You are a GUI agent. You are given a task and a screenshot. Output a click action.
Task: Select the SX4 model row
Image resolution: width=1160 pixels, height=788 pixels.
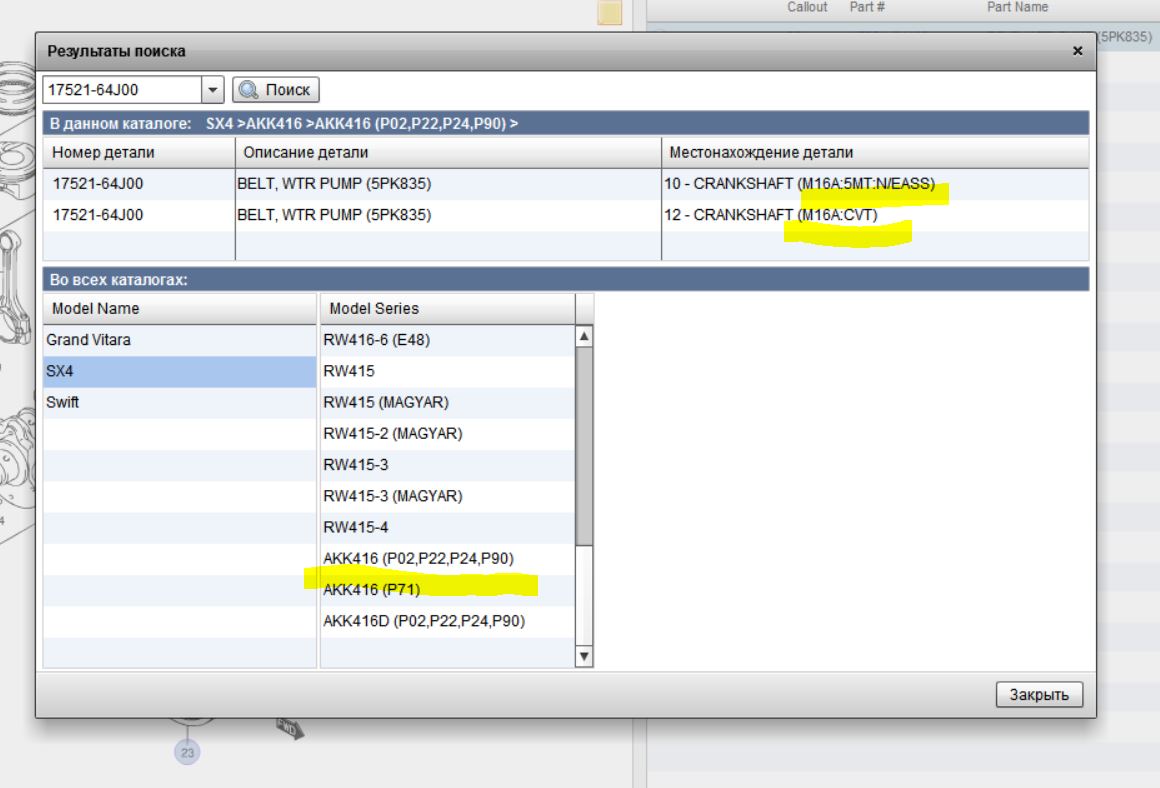(x=63, y=371)
